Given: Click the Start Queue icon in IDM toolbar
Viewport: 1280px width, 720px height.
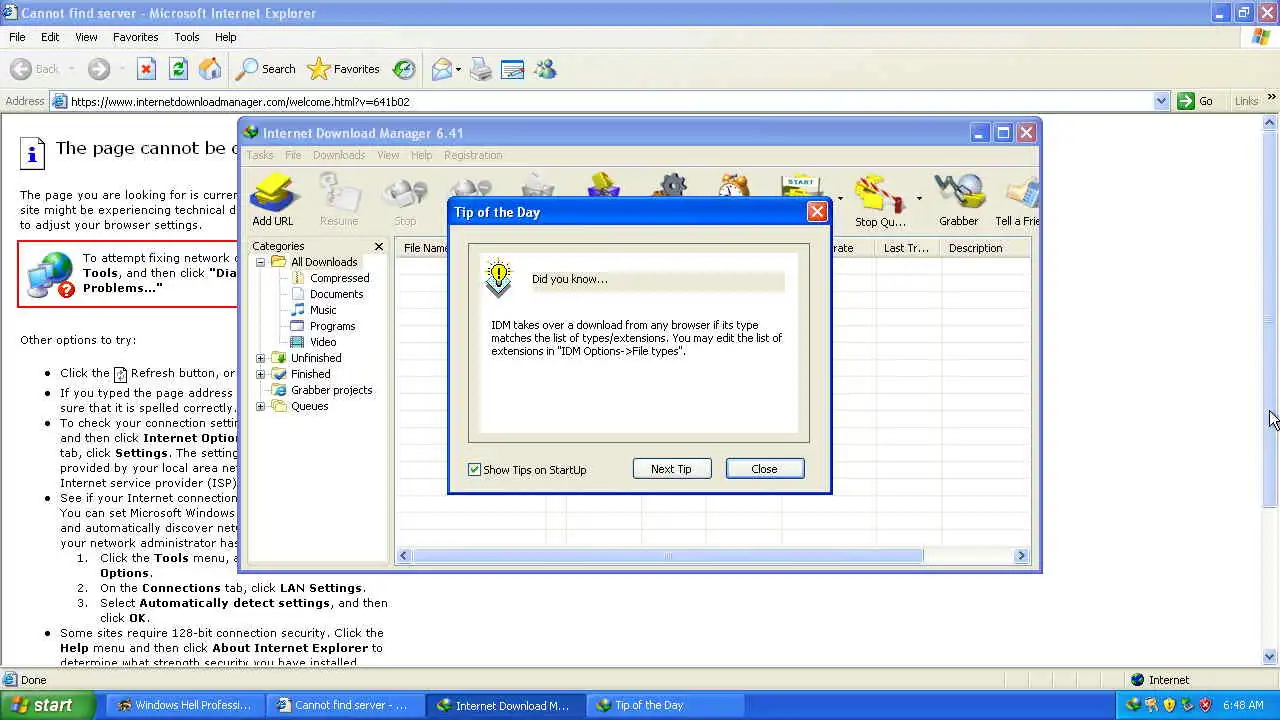Looking at the screenshot, I should coord(802,187).
